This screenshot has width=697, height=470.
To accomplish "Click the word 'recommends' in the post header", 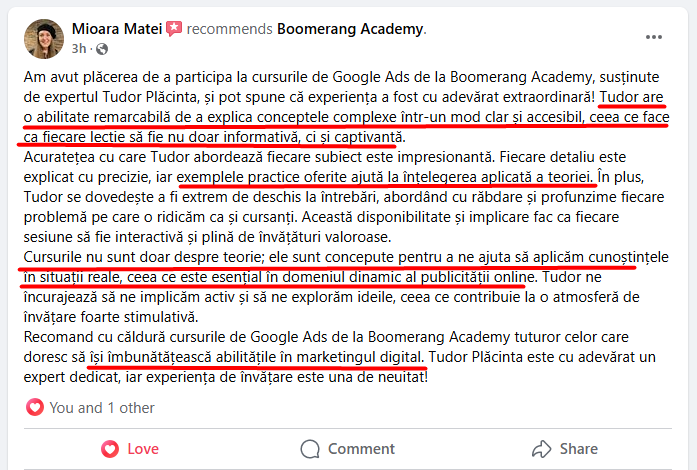I will pos(229,29).
